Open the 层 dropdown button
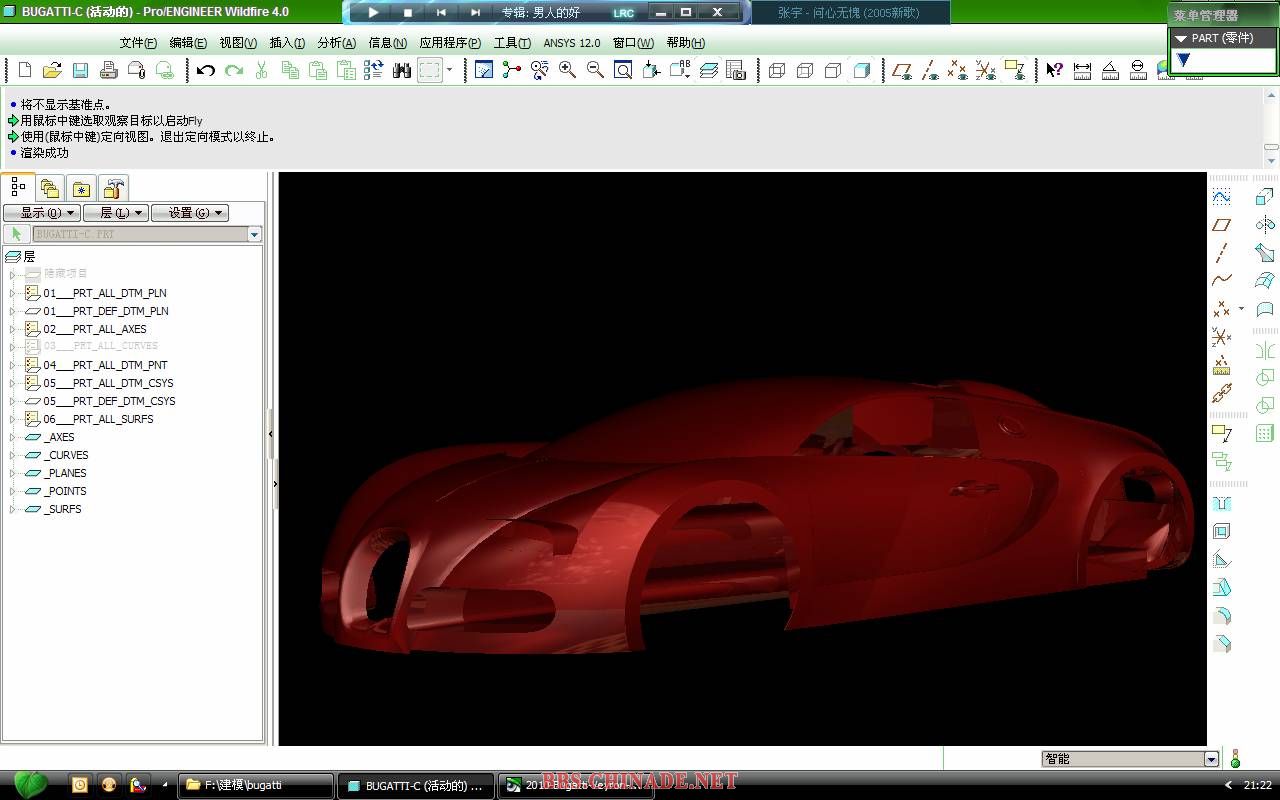 tap(116, 213)
